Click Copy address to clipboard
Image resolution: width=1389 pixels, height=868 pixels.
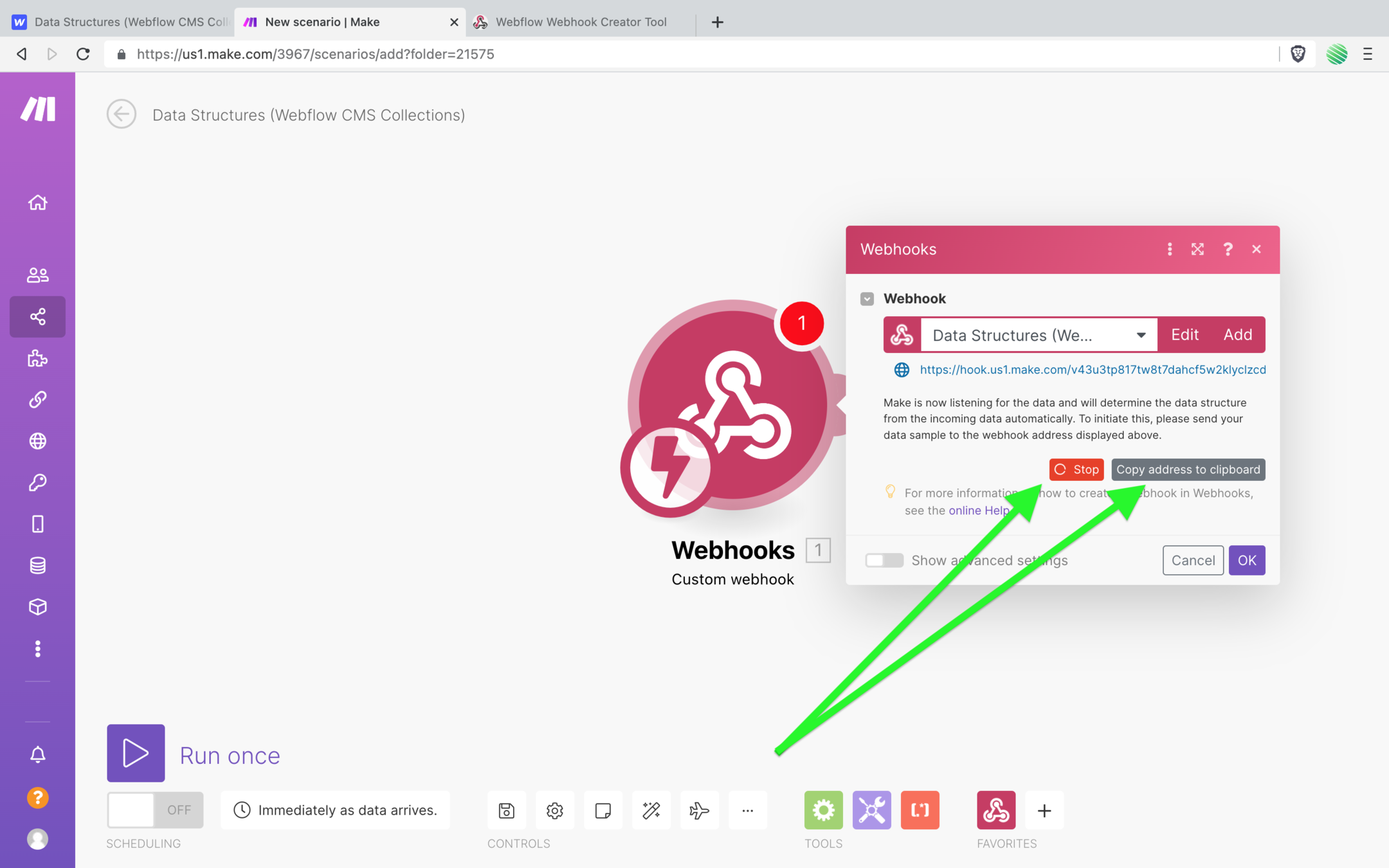[1188, 469]
